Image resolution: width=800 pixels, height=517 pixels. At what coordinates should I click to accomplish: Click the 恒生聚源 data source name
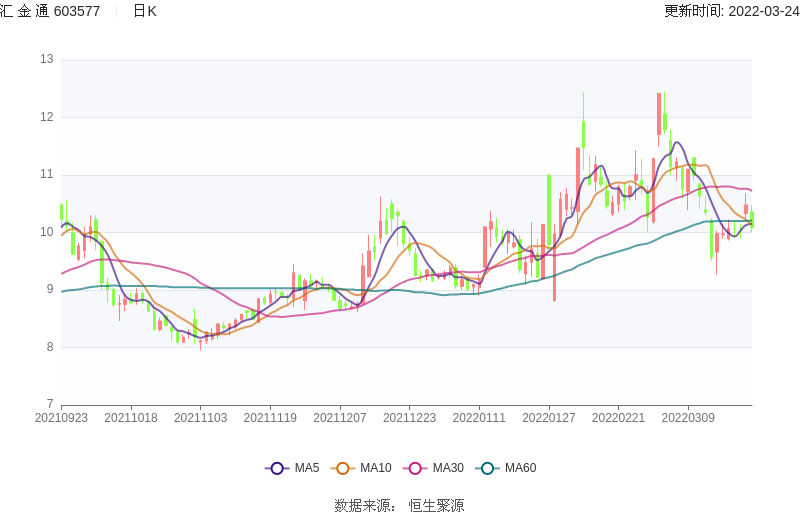(436, 506)
